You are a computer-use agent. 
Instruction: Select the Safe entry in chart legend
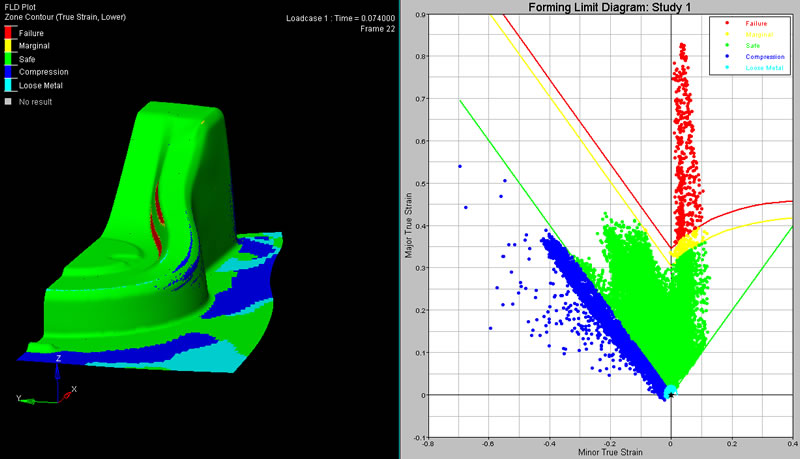pos(753,44)
